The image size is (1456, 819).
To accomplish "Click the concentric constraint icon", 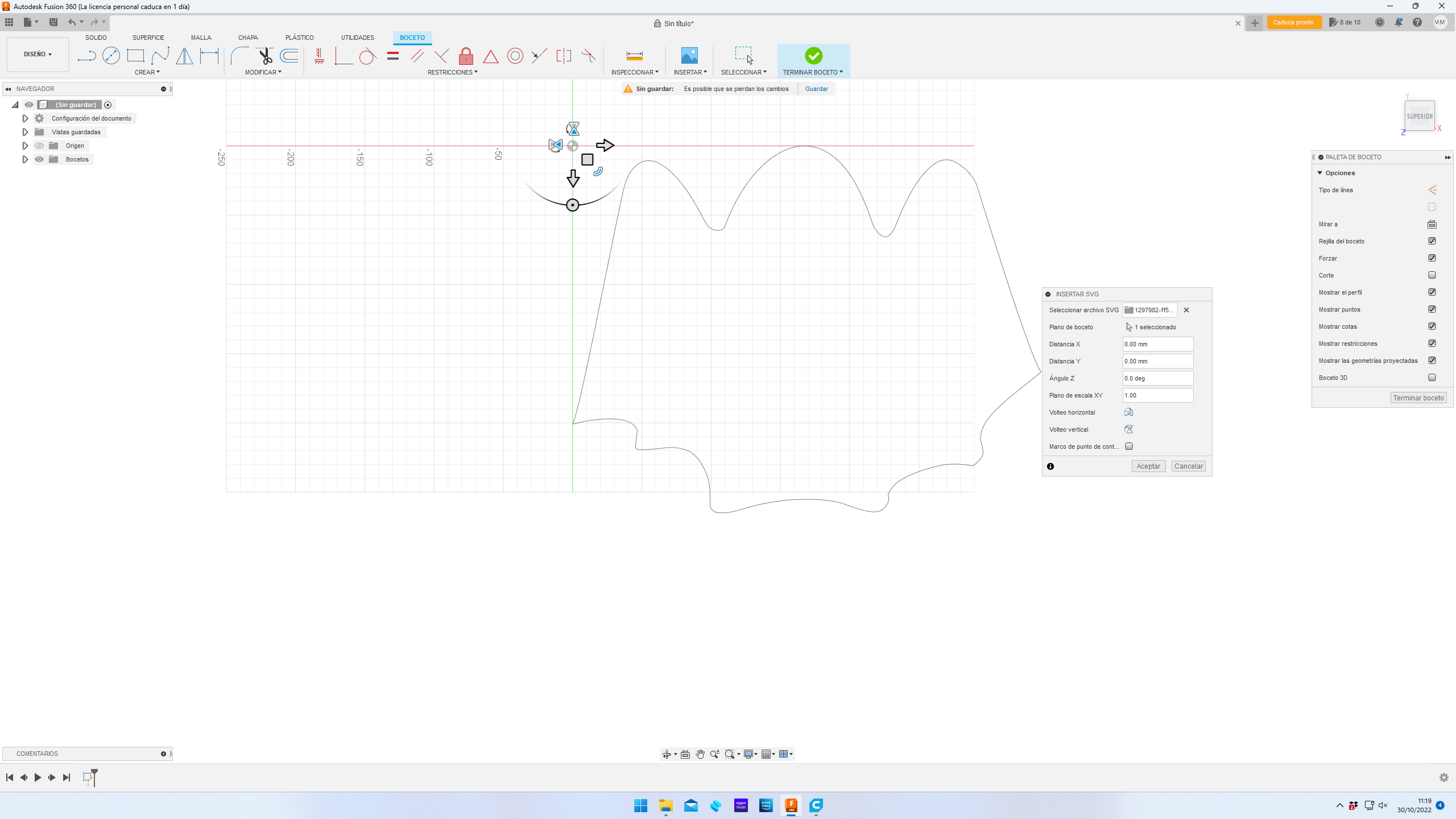I will click(515, 56).
